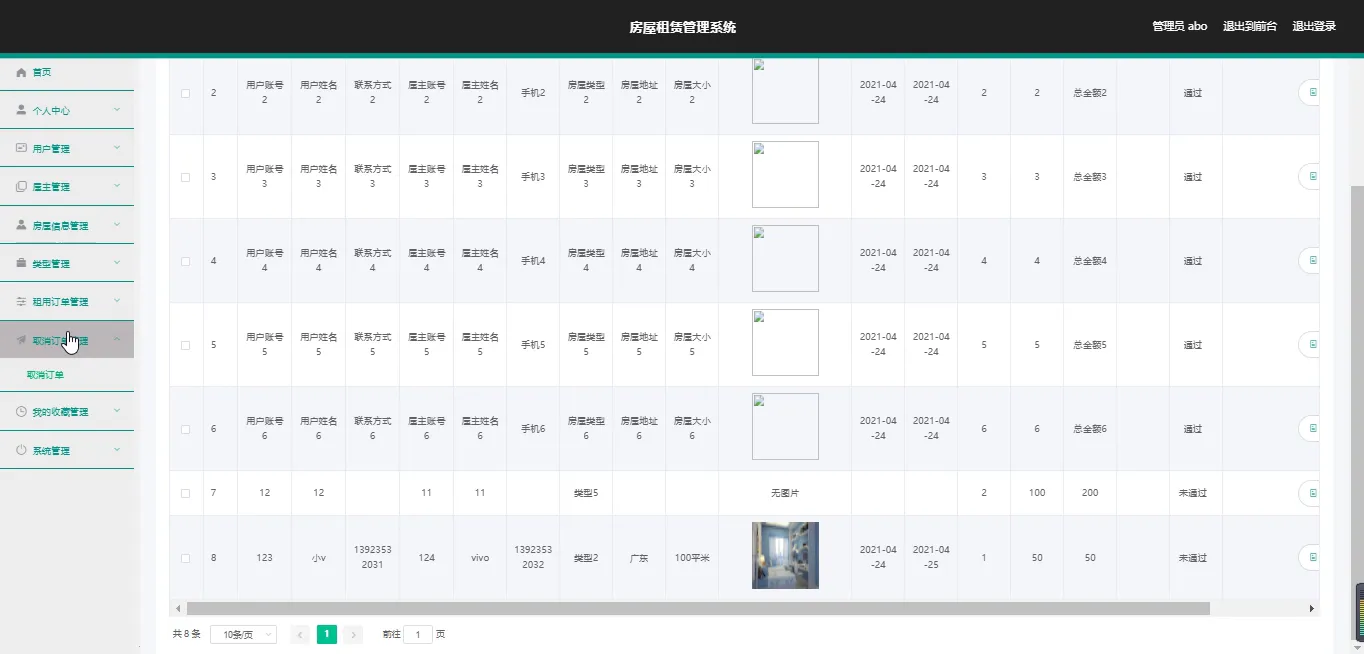Click the horizontal table scrollbar thumb
Viewport: 1364px width, 654px height.
pyautogui.click(x=698, y=608)
